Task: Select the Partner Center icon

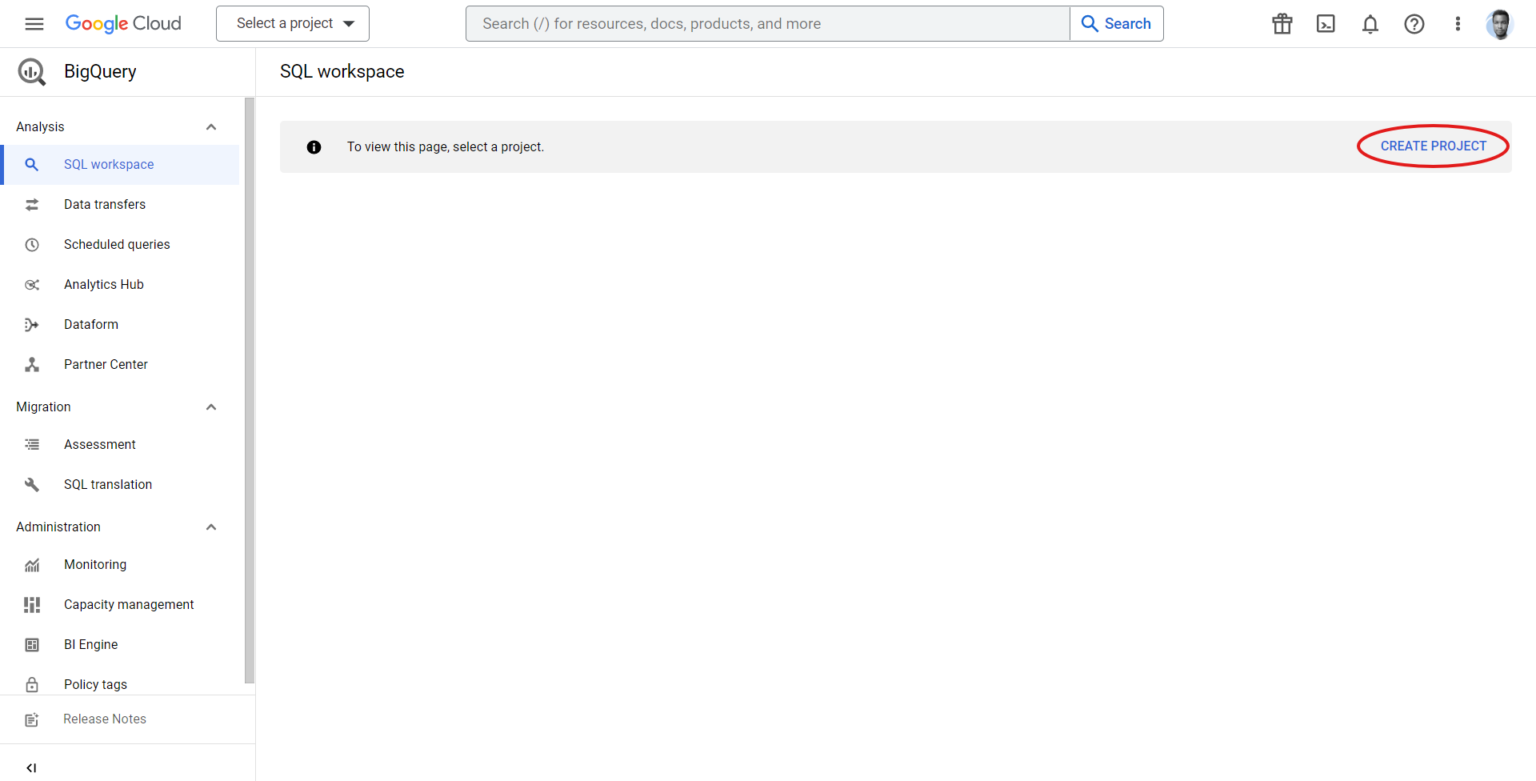Action: pos(32,364)
